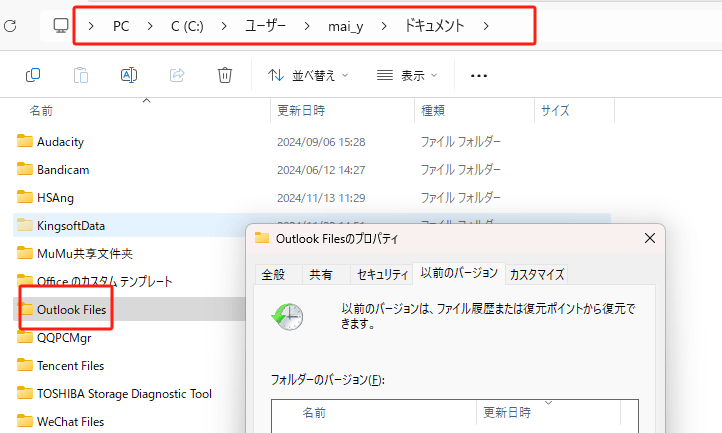Select the Audacity folder name
722x433 pixels.
(x=60, y=142)
